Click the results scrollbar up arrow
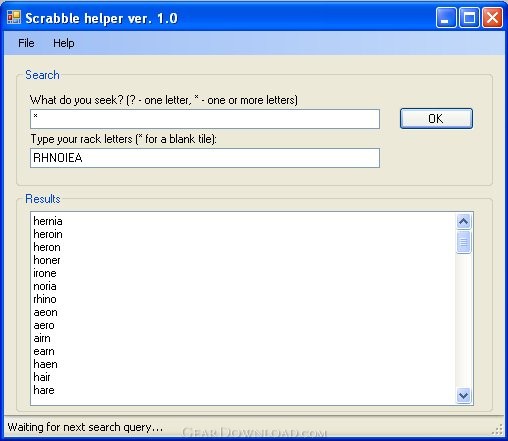Viewport: 508px width, 441px height. (x=463, y=221)
